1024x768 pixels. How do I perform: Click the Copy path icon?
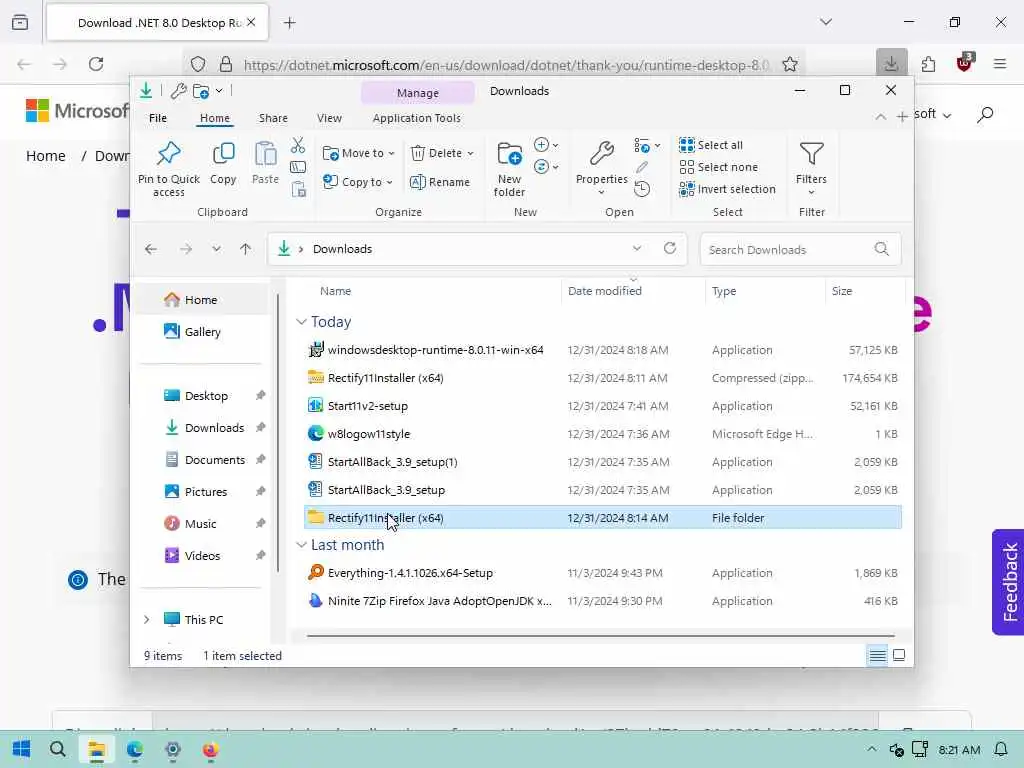click(298, 167)
